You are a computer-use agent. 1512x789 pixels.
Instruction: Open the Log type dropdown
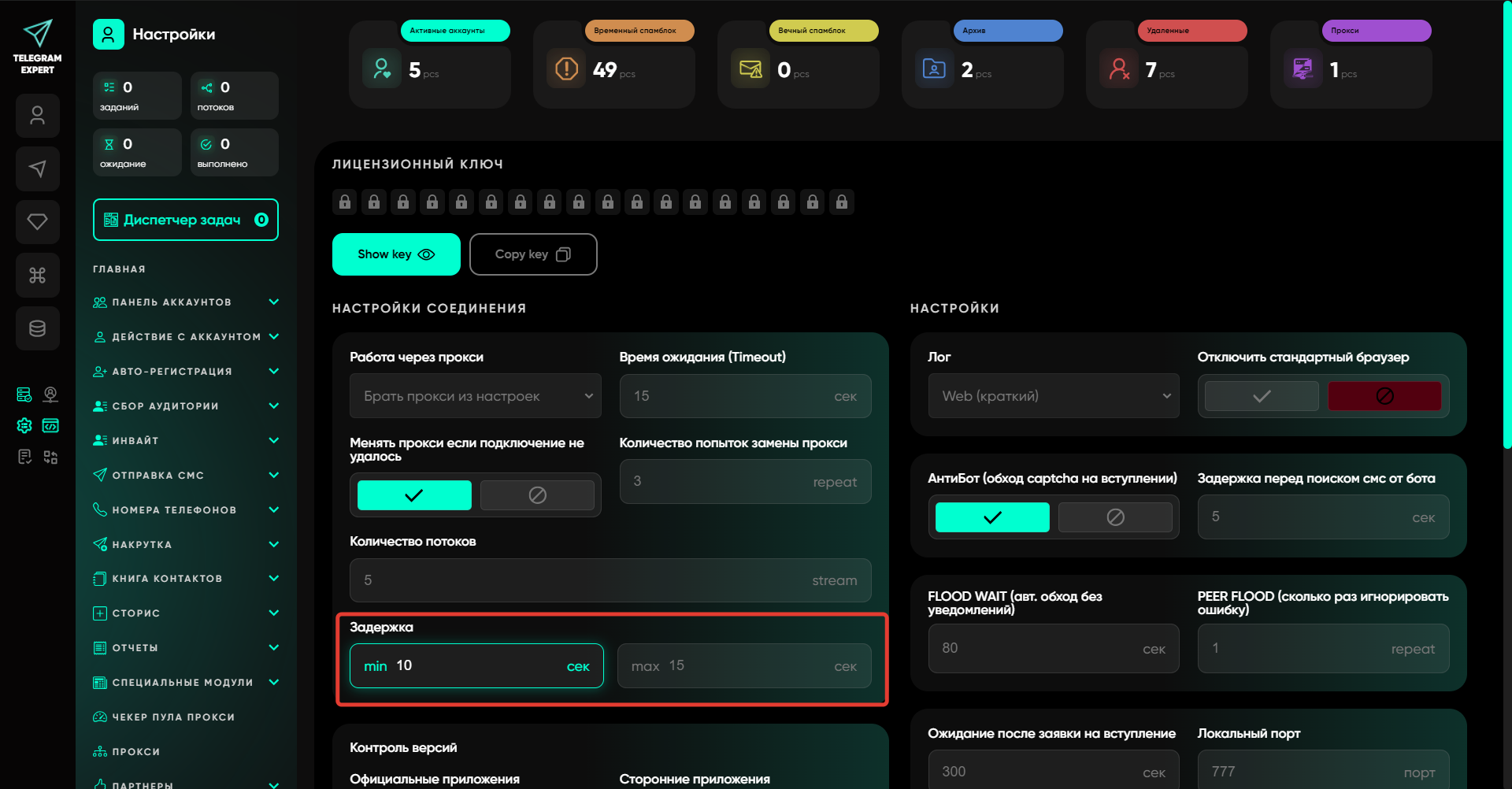coord(1053,396)
